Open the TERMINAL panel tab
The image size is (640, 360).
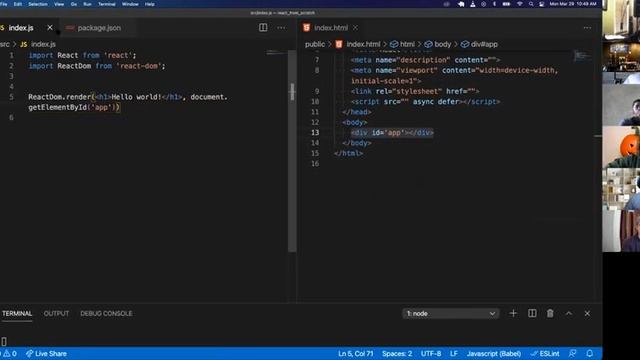tap(17, 313)
